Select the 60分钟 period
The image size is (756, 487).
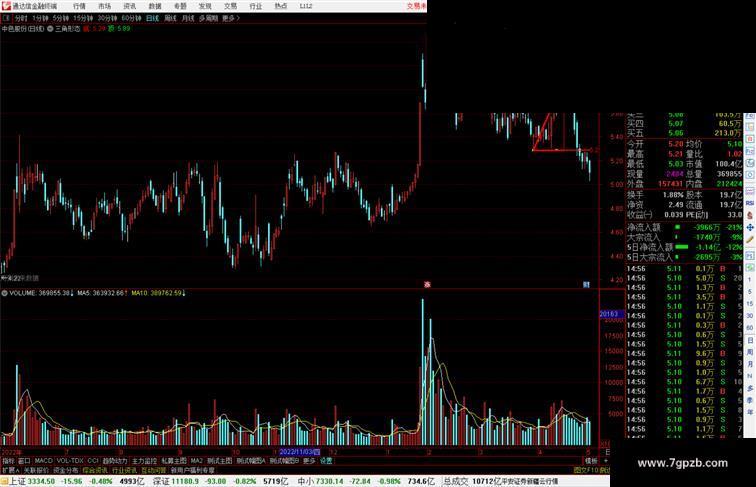tap(131, 18)
